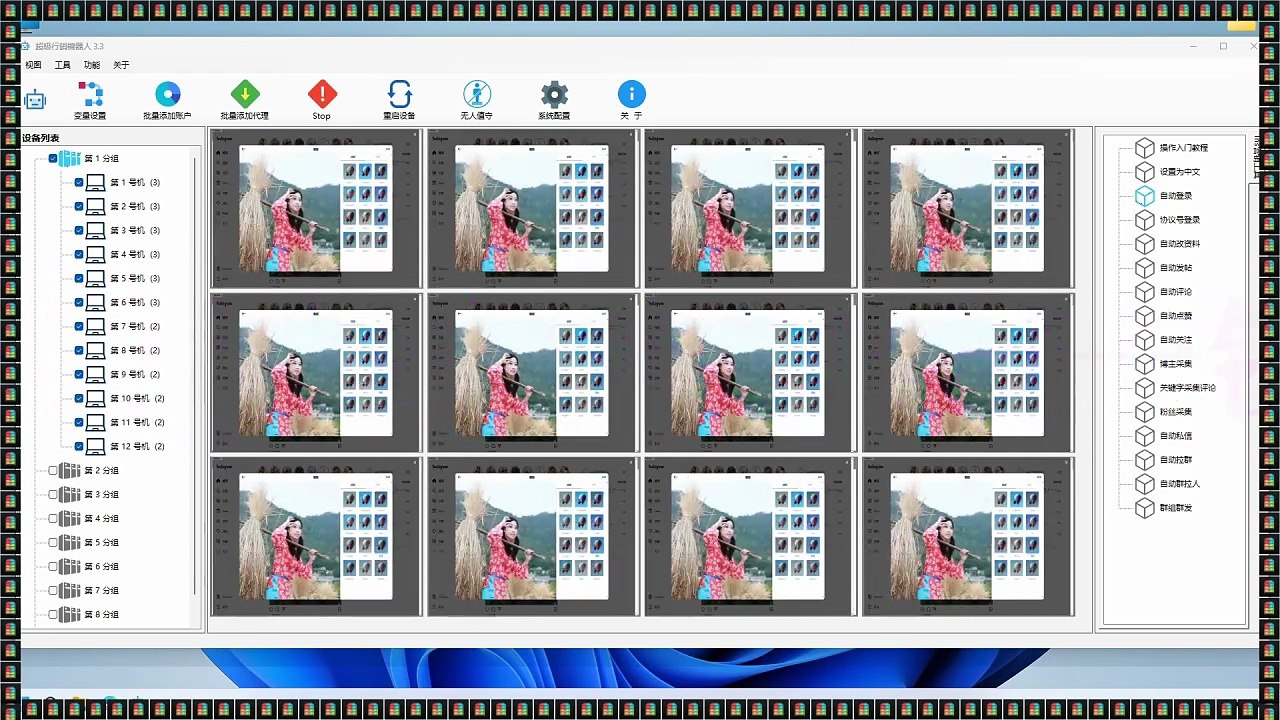Click the laptop icon for 第 10 号机

[95, 398]
